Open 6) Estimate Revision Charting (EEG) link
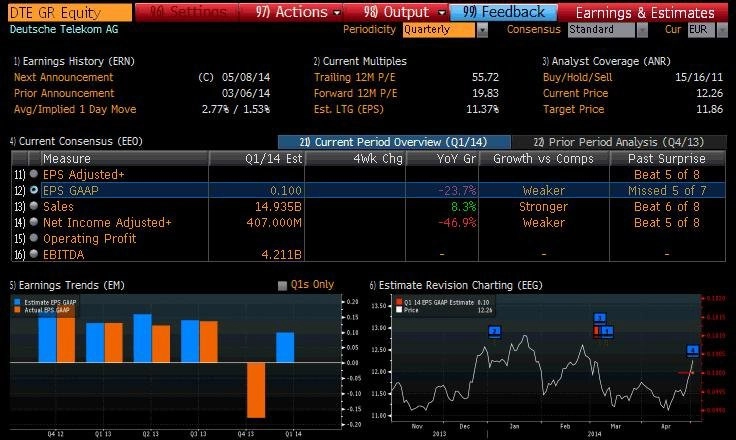The width and height of the screenshot is (736, 440). pos(456,285)
